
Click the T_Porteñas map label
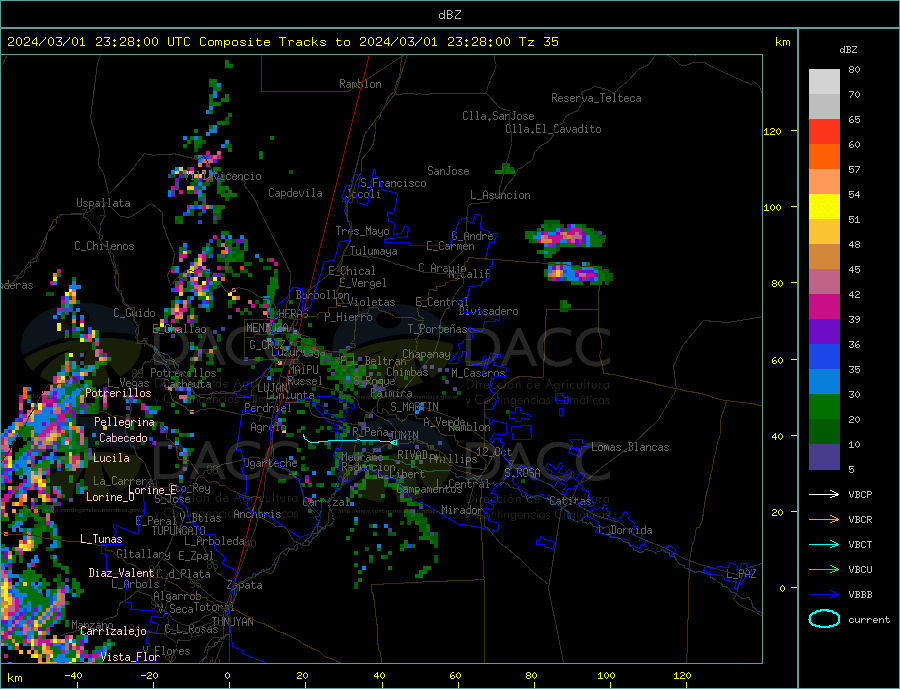[x=437, y=329]
